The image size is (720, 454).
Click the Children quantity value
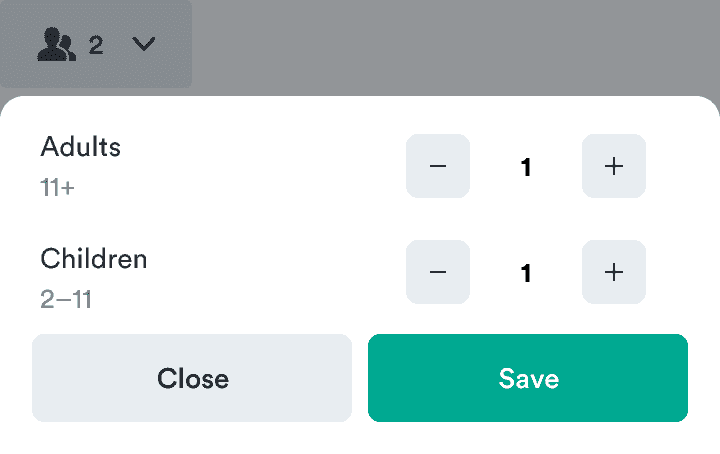point(526,273)
